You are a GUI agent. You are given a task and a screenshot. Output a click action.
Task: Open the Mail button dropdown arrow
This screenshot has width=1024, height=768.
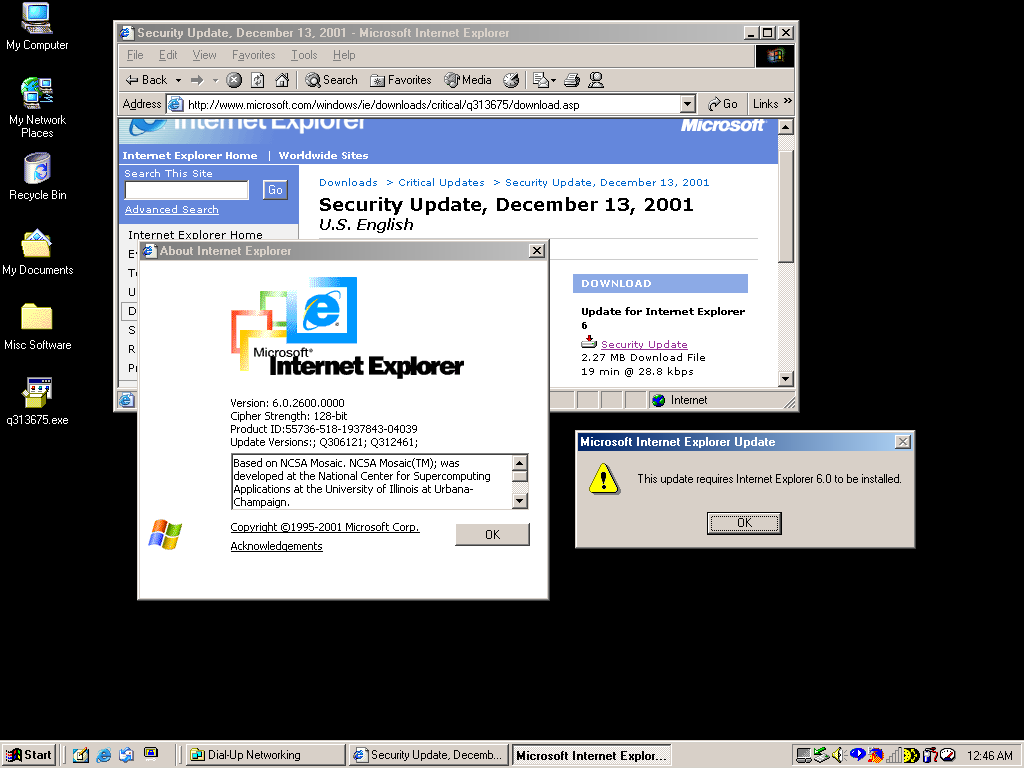tap(553, 80)
